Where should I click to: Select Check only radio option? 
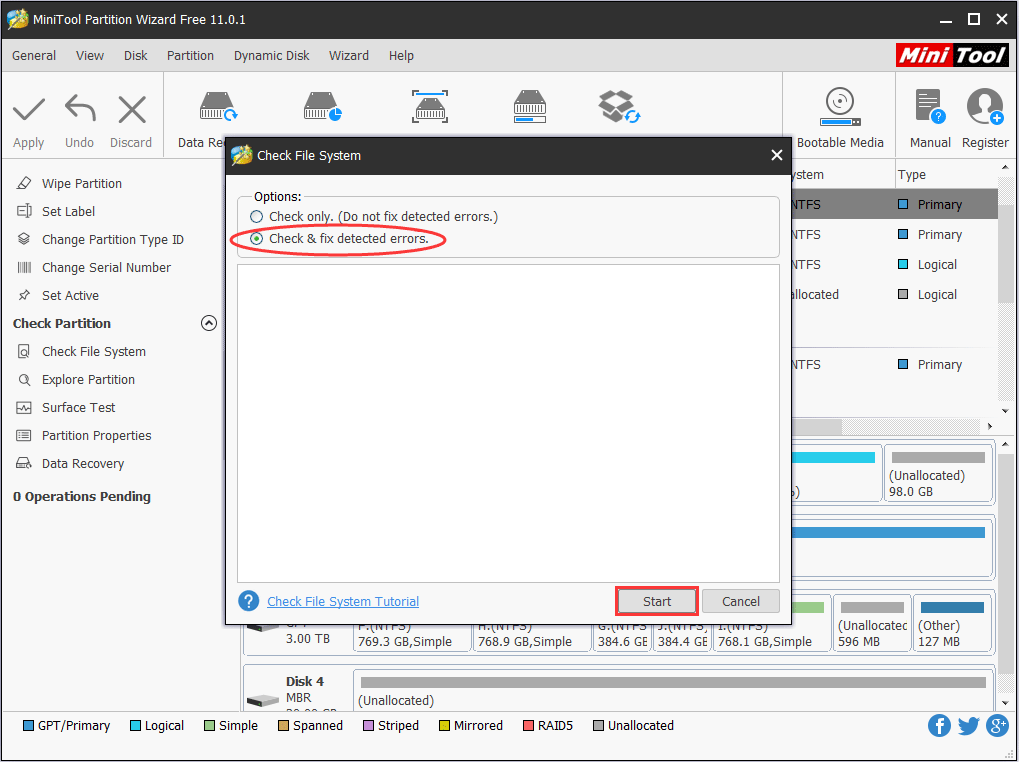click(x=257, y=216)
